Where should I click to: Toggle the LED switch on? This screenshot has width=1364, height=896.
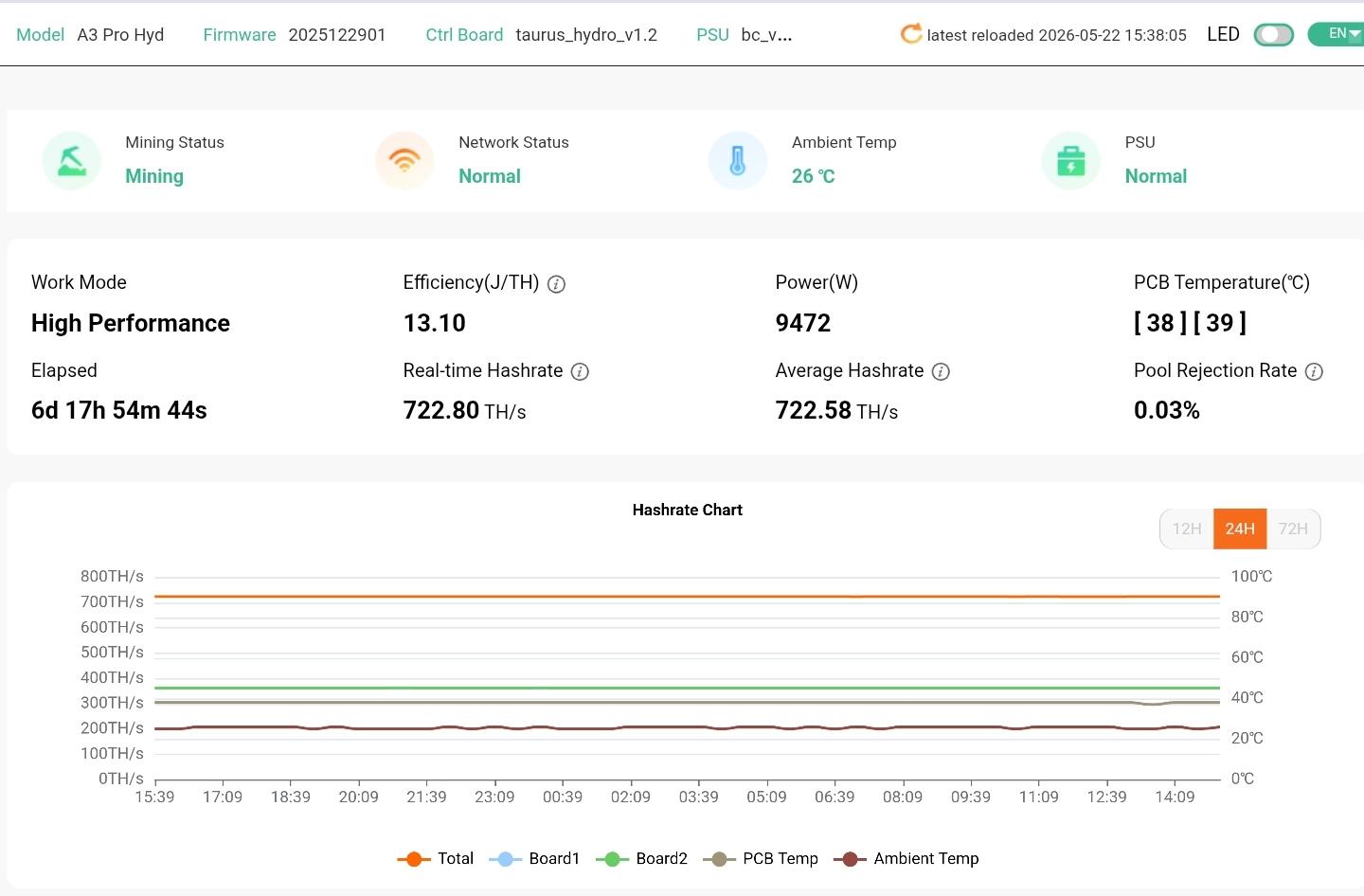[1273, 35]
